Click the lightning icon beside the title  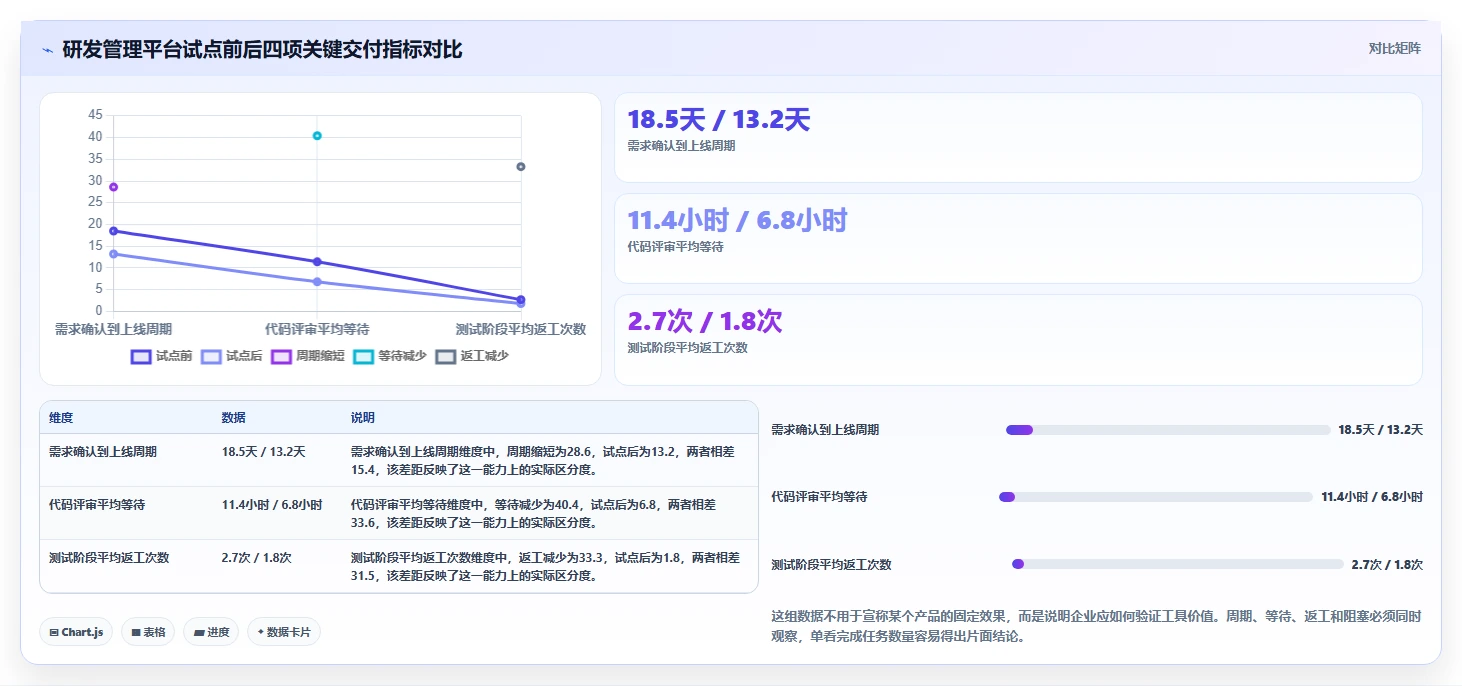48,50
